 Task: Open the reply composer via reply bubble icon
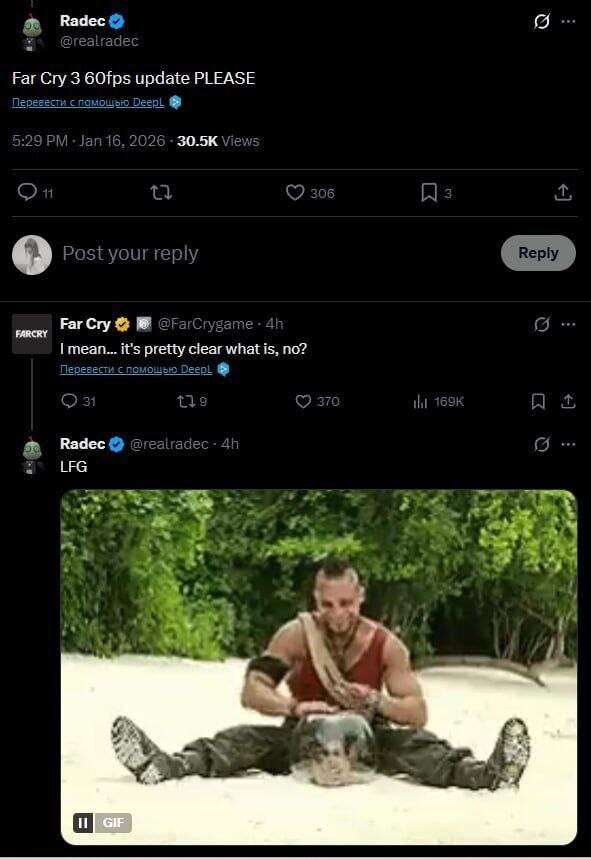pyautogui.click(x=27, y=193)
